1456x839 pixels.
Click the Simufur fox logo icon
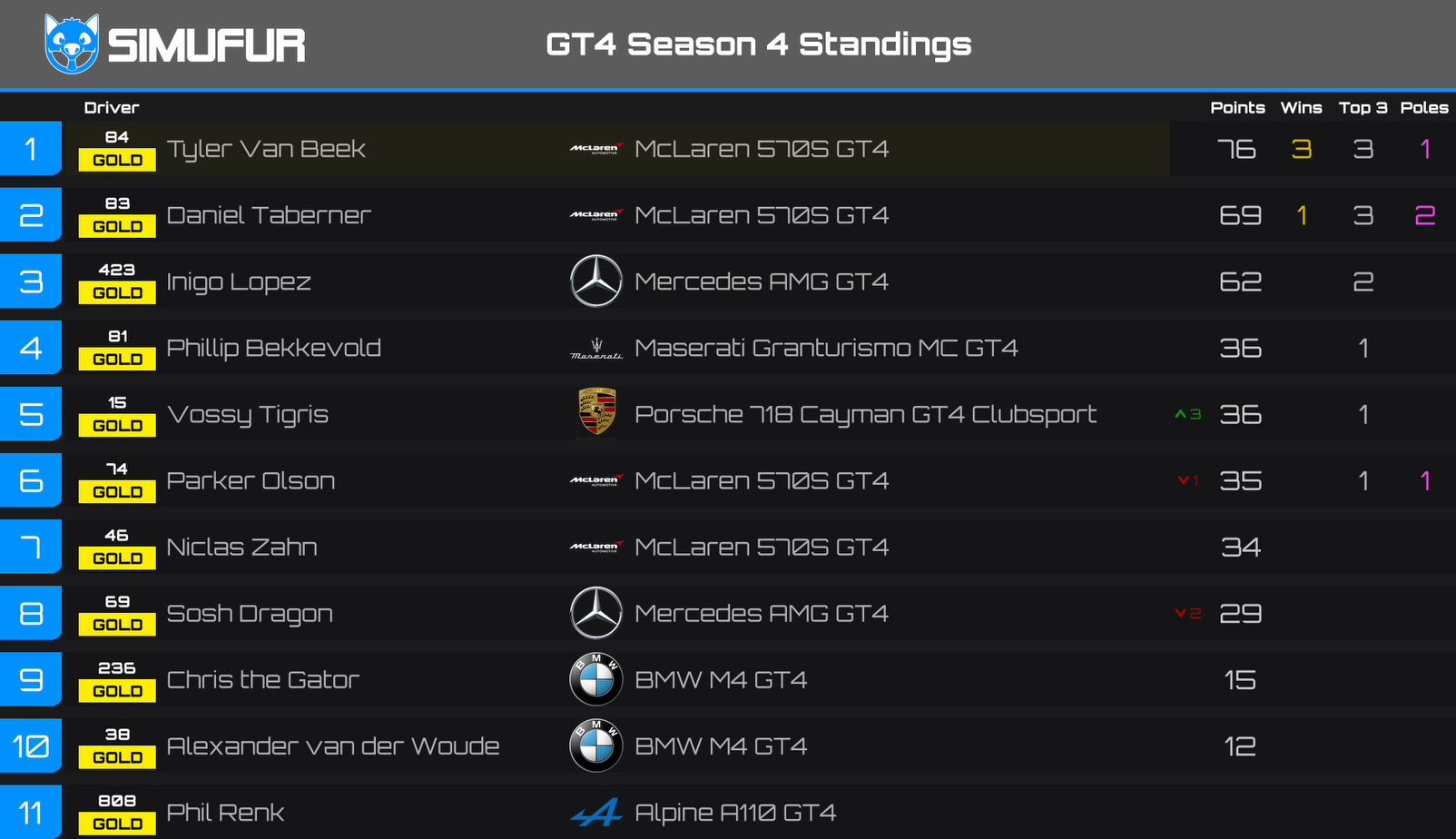pyautogui.click(x=72, y=44)
